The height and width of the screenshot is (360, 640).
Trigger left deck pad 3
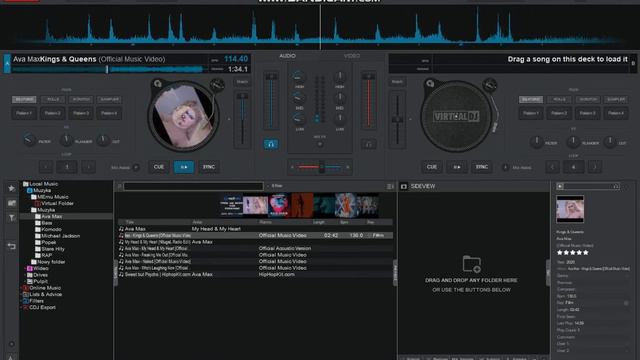coord(81,113)
